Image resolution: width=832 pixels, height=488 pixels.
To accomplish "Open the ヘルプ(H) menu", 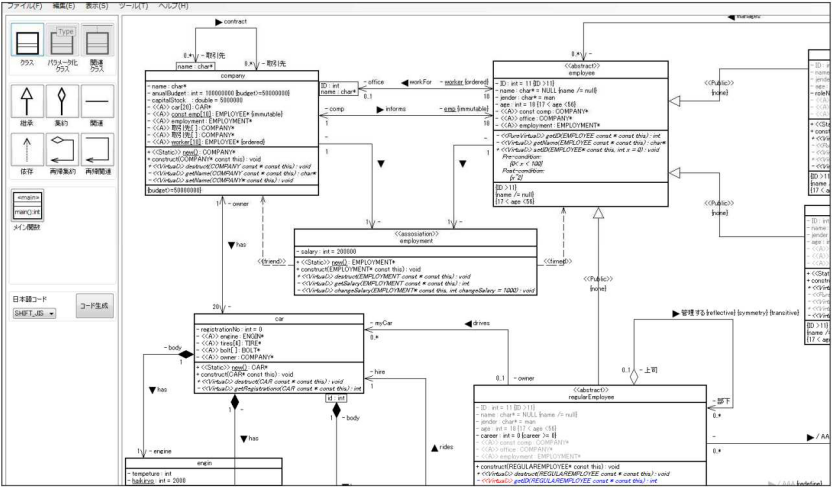I will coord(173,6).
